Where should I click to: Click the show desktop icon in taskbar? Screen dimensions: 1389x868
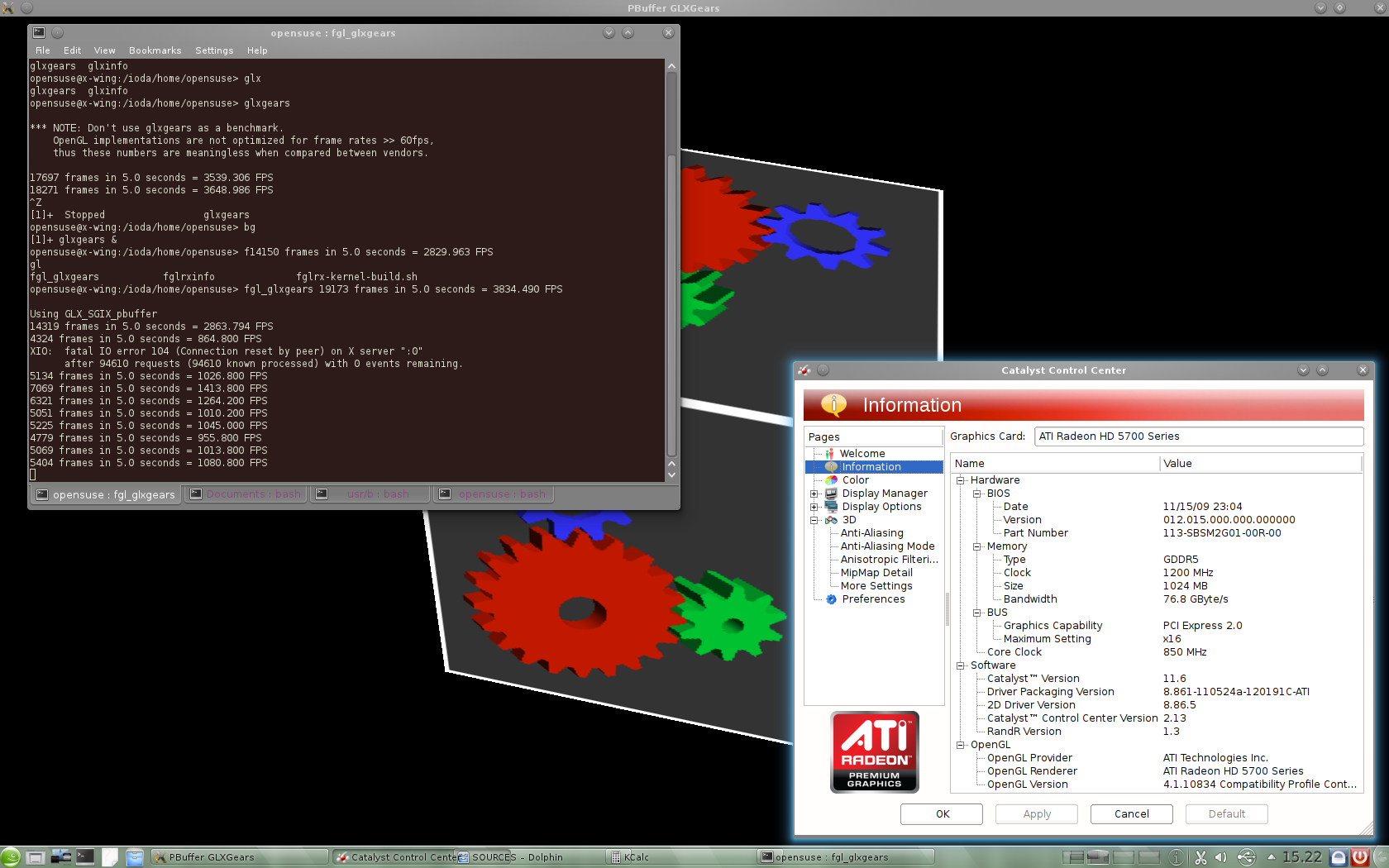tap(35, 857)
